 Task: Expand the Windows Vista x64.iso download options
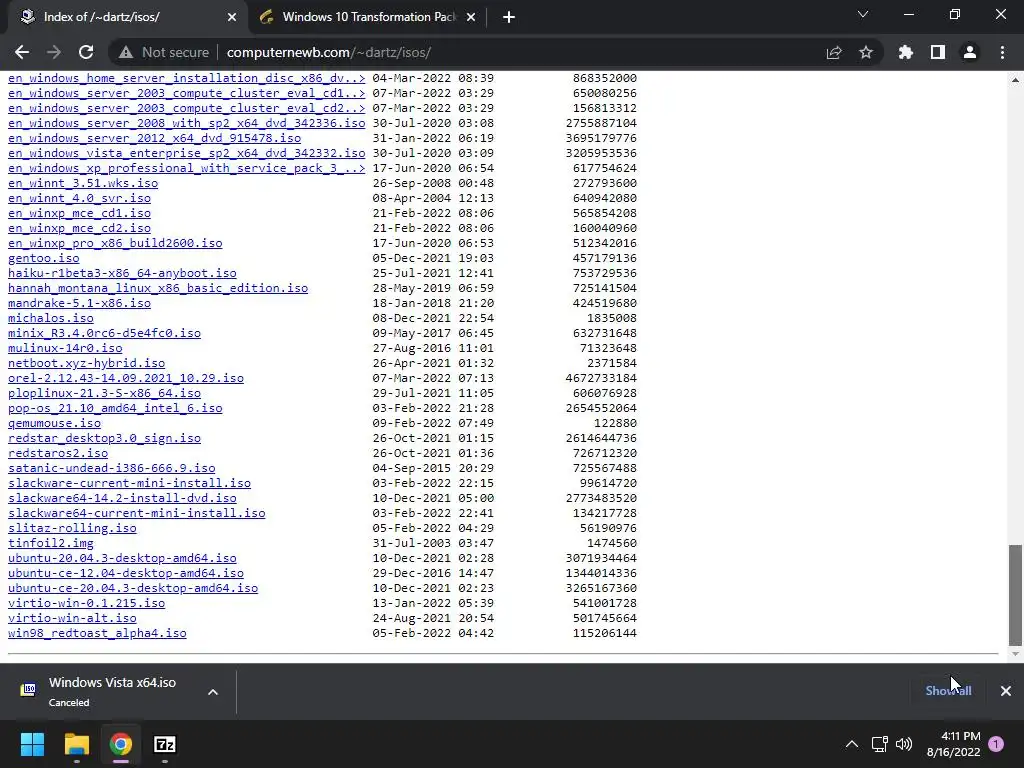[213, 692]
